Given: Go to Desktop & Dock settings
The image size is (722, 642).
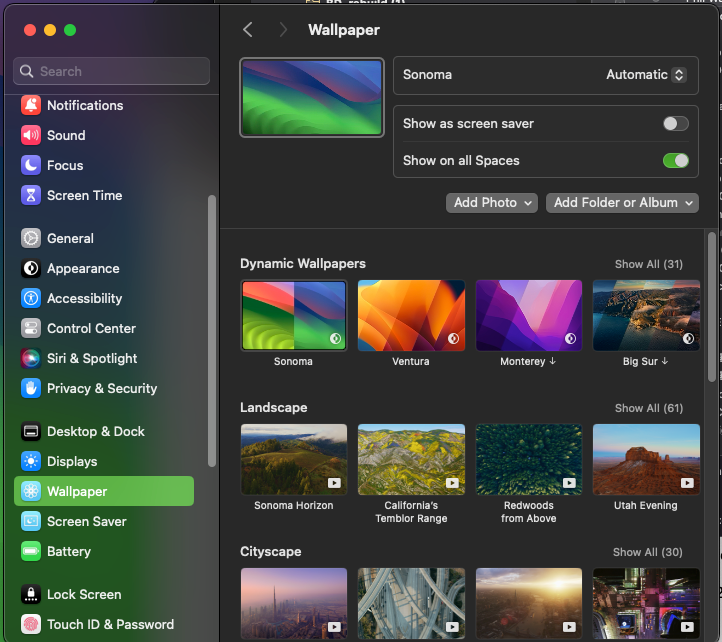Looking at the screenshot, I should [95, 431].
